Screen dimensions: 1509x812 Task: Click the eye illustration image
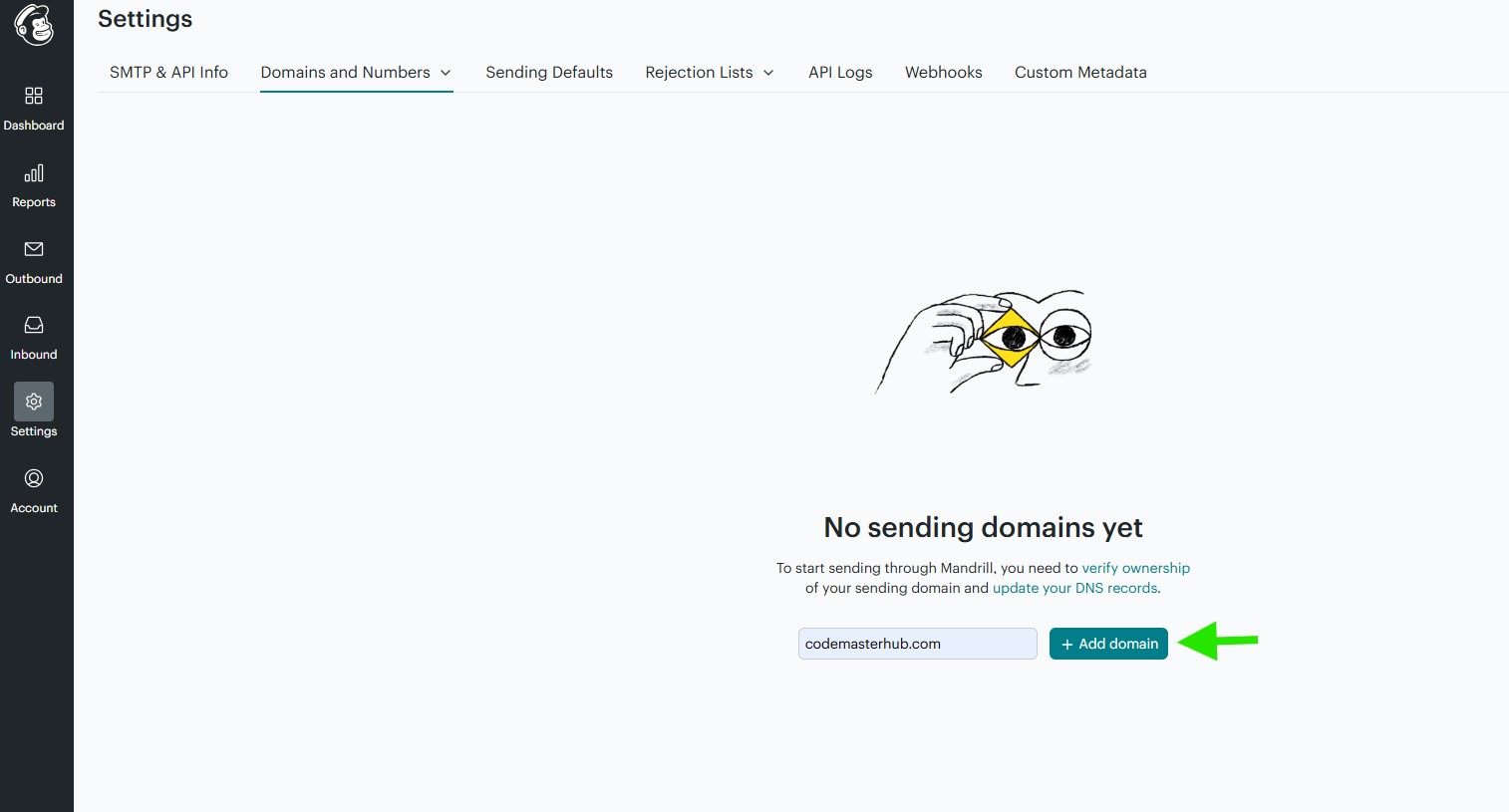click(x=984, y=341)
